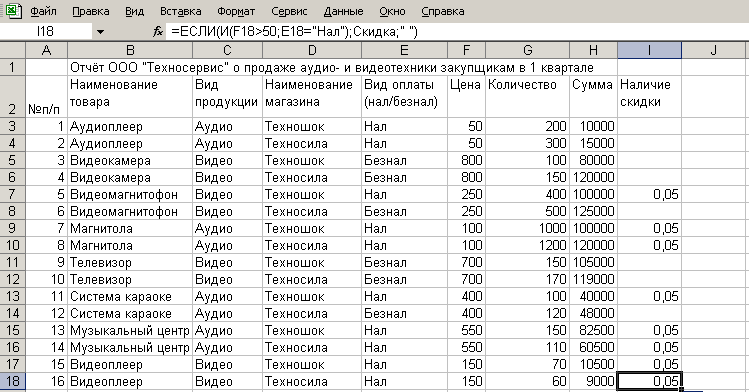Click the report title cell about Техносервис

pos(332,67)
